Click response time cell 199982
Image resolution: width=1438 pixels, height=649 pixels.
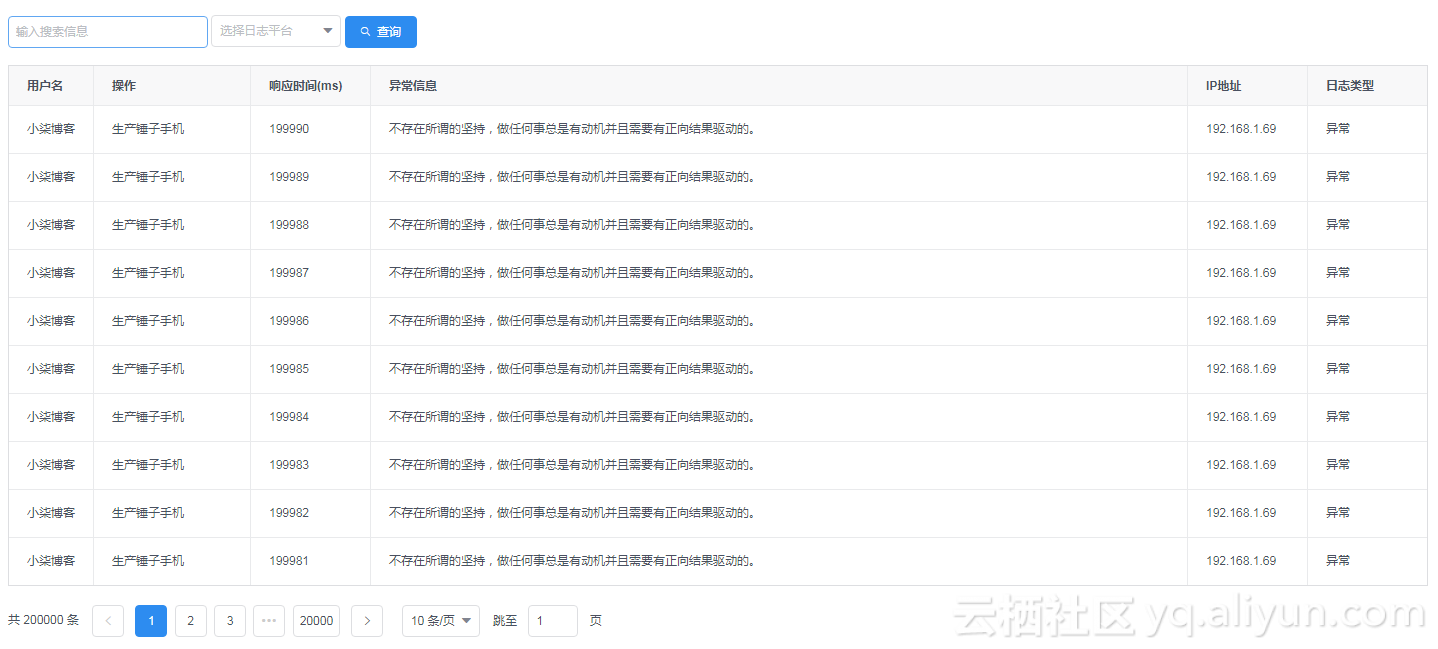(289, 513)
